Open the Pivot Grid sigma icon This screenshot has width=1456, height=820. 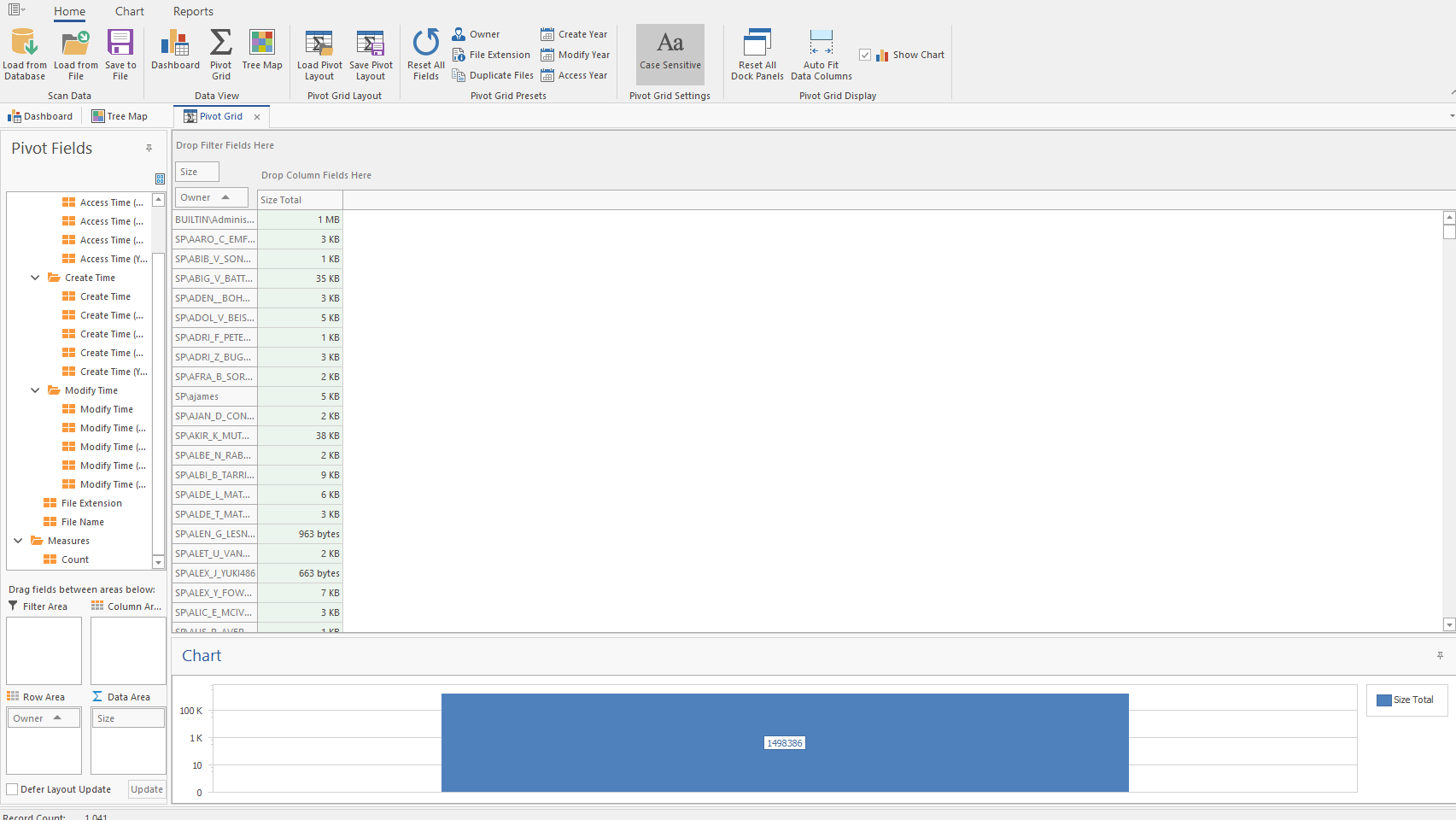click(x=220, y=43)
